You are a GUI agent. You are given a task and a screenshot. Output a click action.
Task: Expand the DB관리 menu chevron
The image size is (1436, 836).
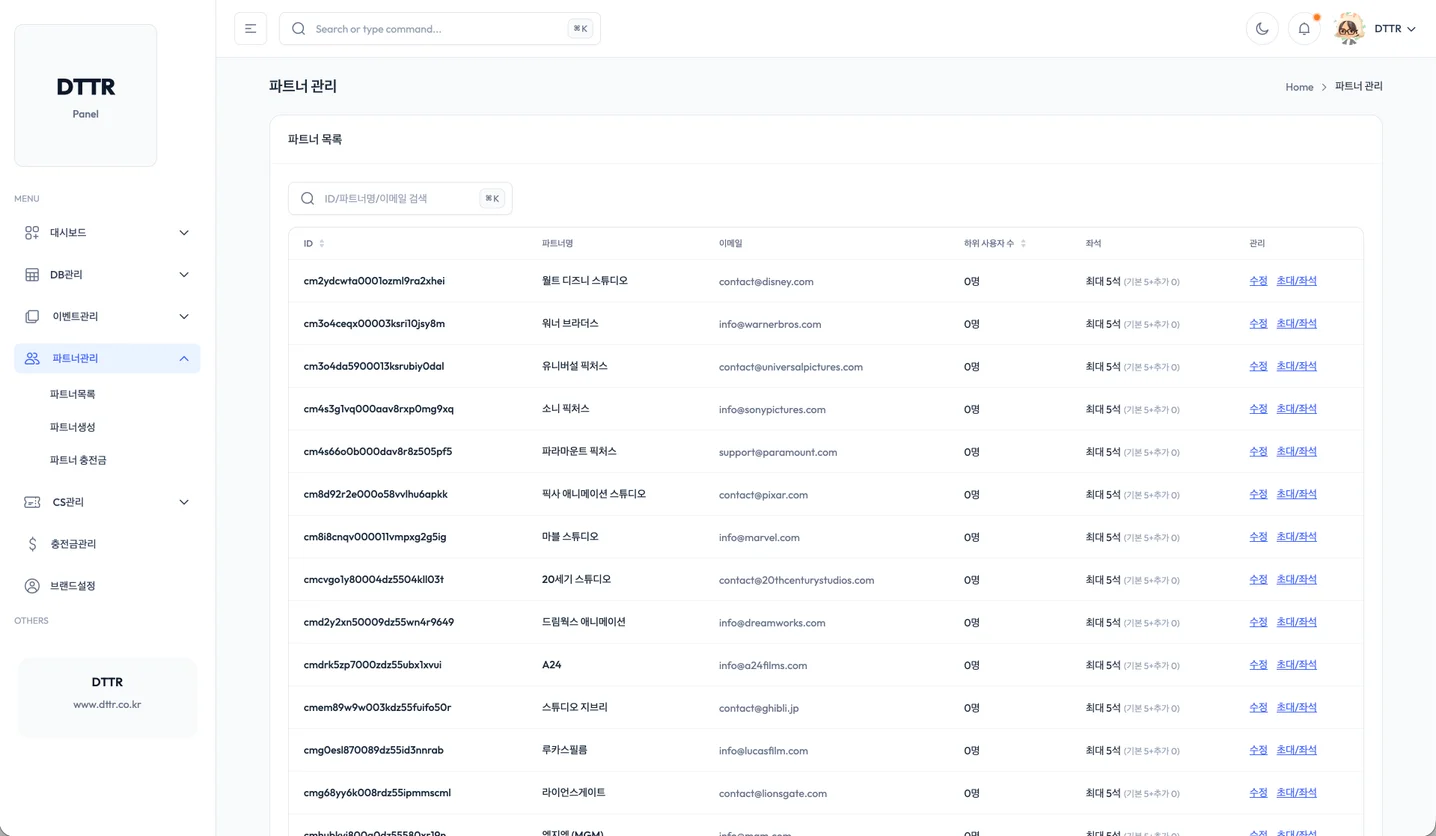(184, 275)
